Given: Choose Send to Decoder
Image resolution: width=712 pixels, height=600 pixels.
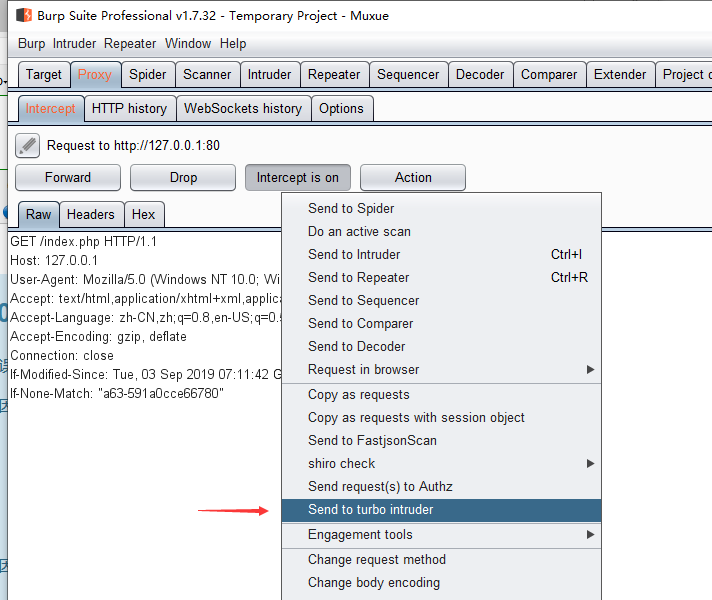Looking at the screenshot, I should click(441, 347).
